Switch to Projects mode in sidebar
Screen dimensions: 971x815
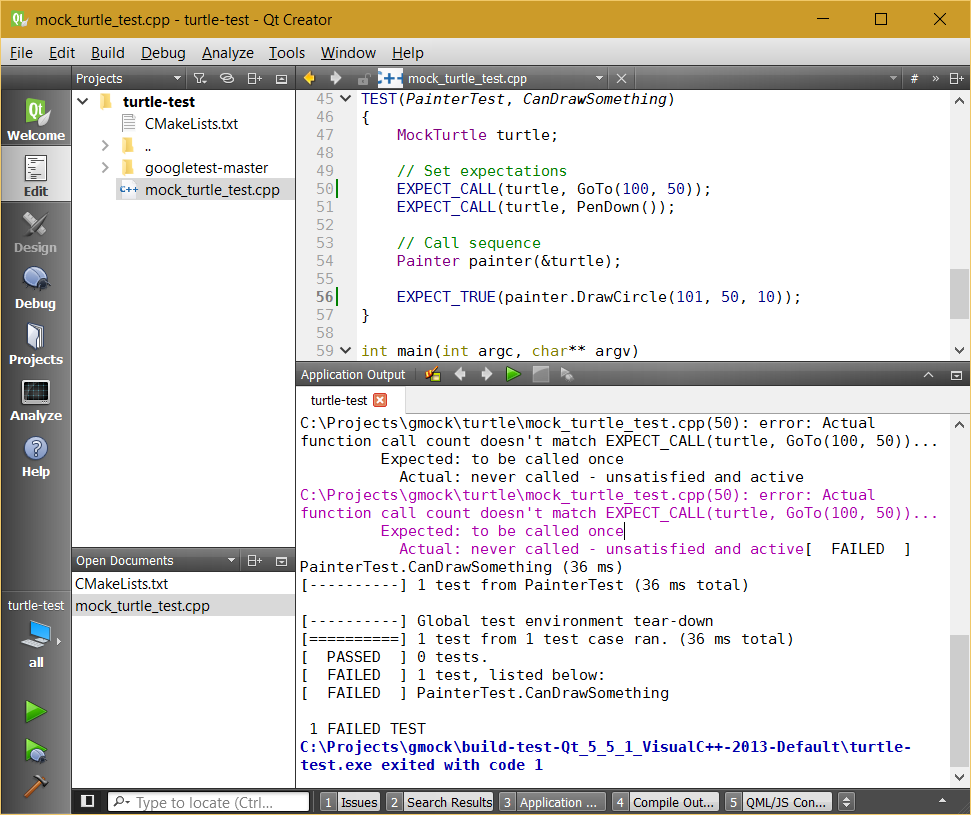36,343
